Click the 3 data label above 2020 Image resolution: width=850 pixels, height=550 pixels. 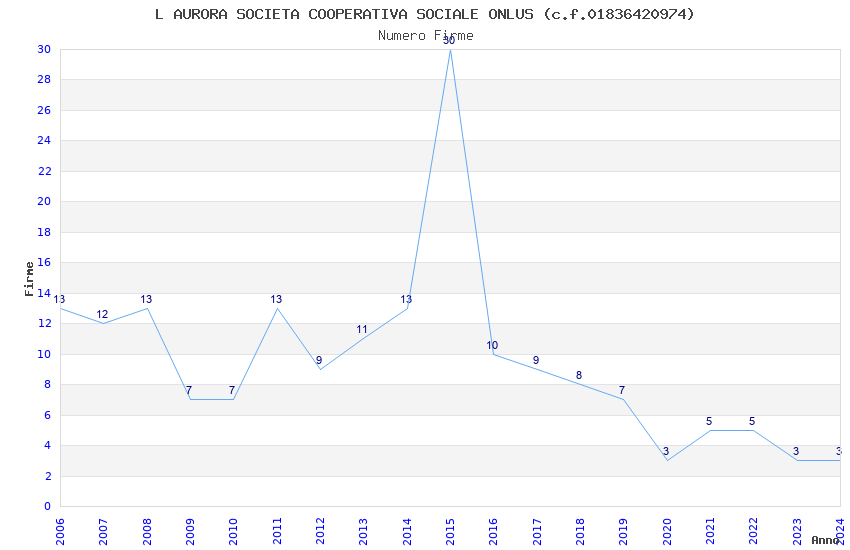pos(666,451)
